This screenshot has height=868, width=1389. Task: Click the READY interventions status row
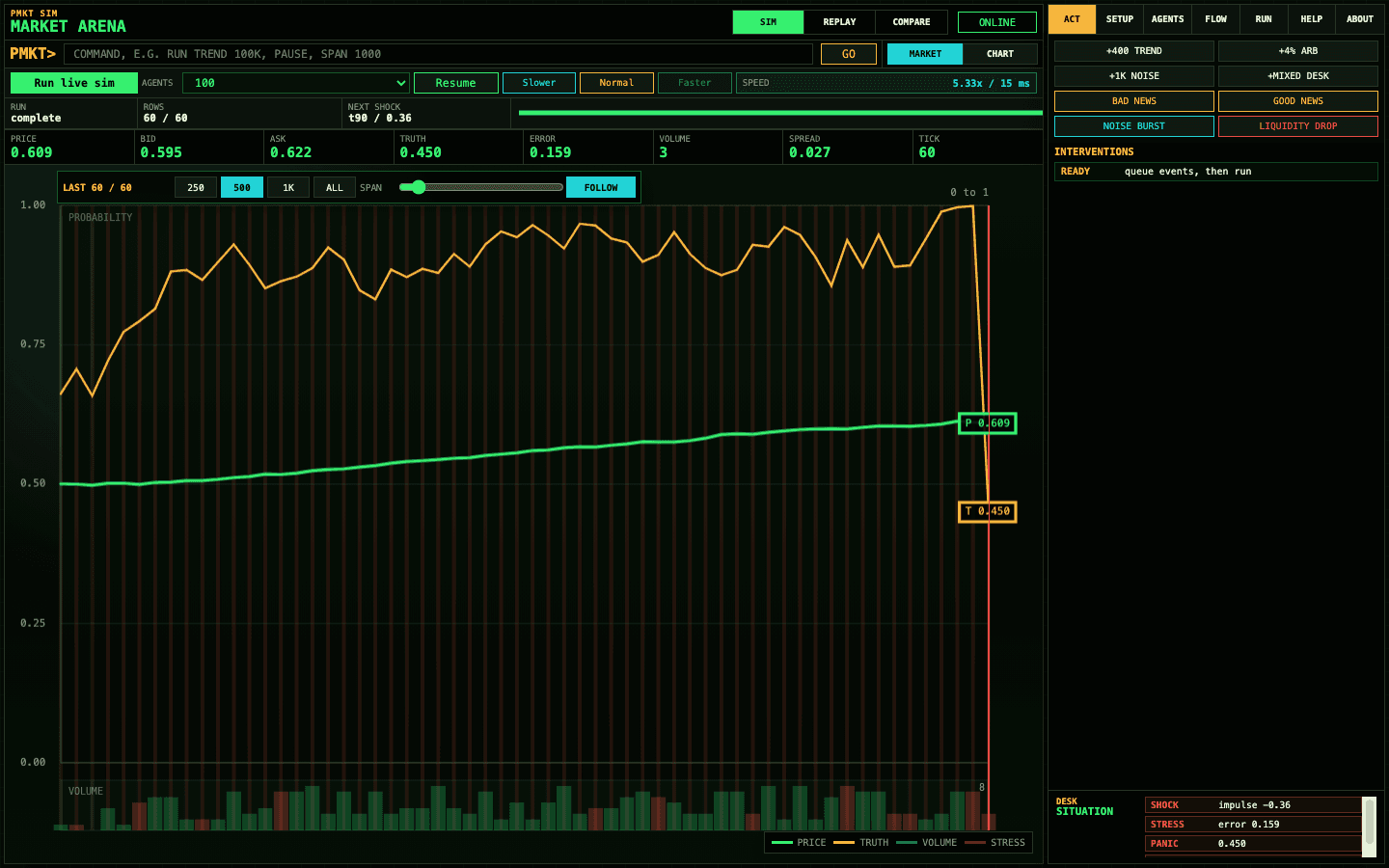1216,172
